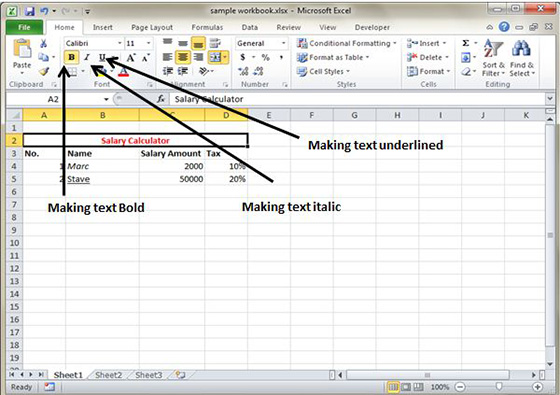560x395 pixels.
Task: Click the Undo icon in Quick Access
Action: click(44, 11)
